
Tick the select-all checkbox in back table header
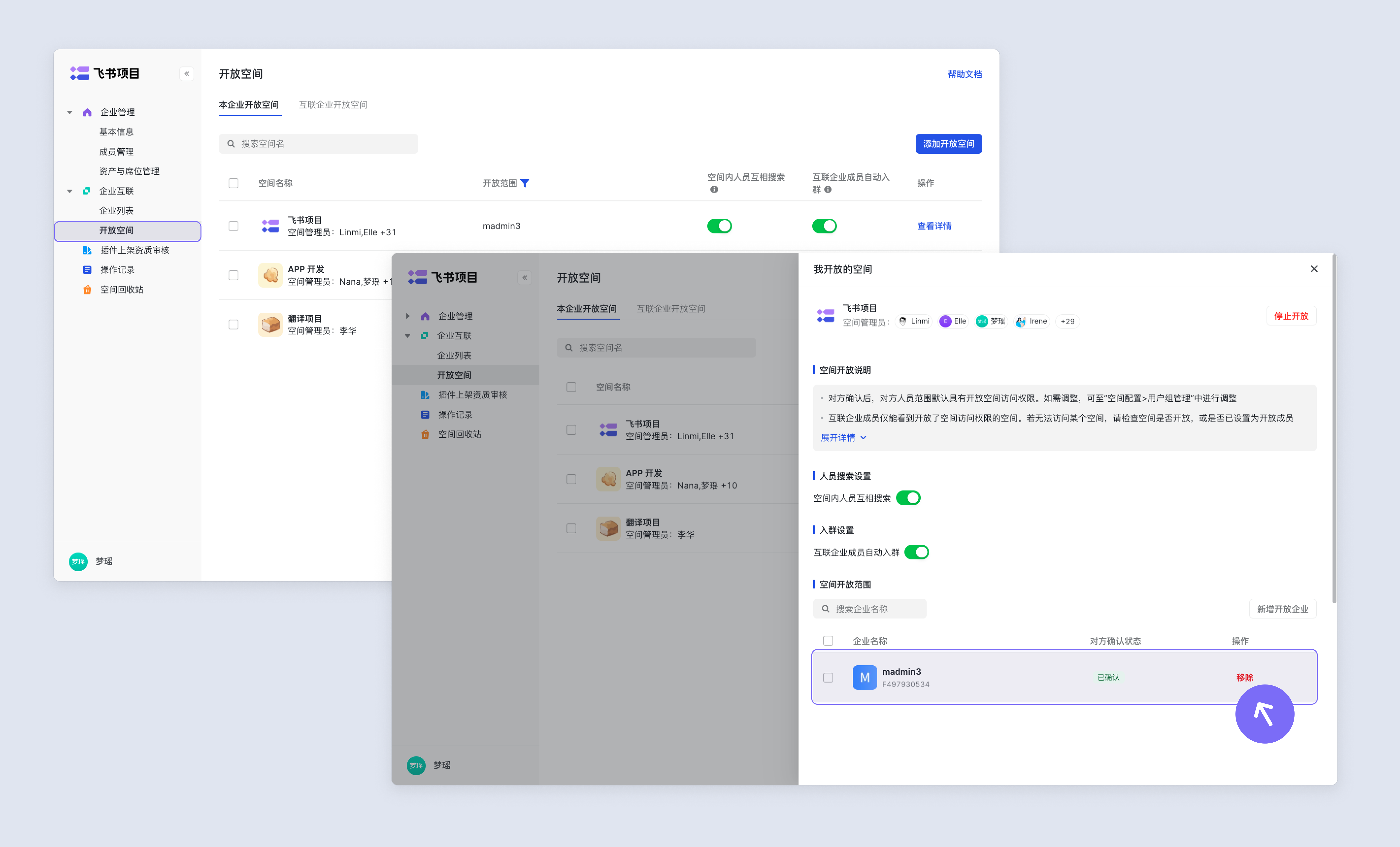pyautogui.click(x=233, y=183)
